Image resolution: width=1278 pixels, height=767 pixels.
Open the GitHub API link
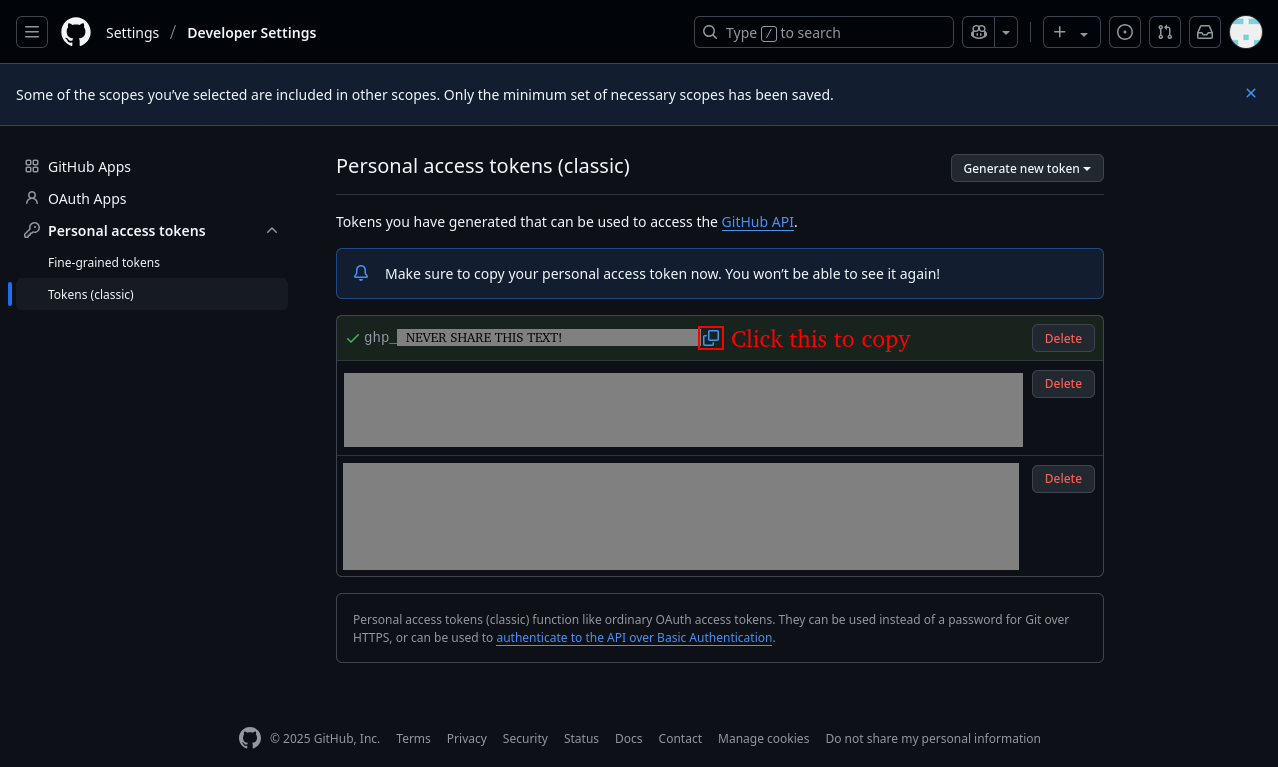coord(757,222)
